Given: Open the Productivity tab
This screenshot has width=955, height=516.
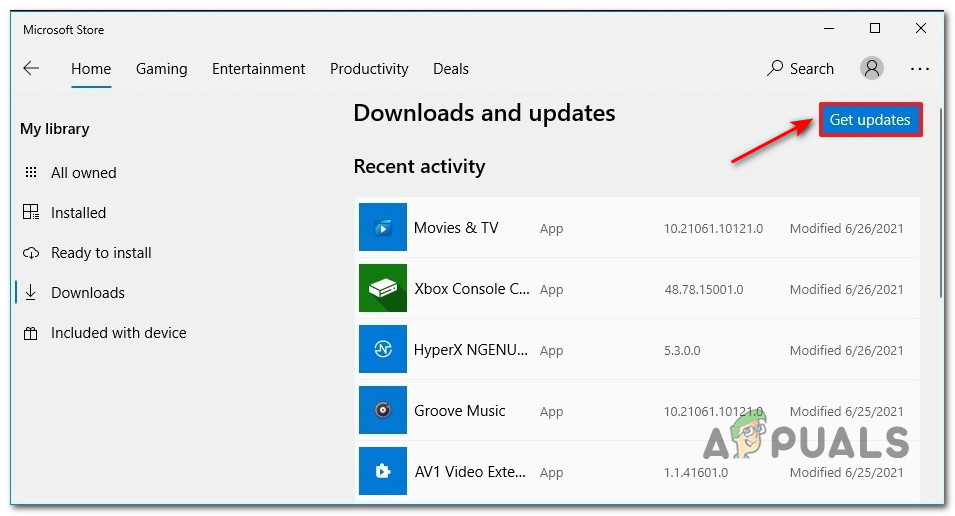Looking at the screenshot, I should tap(369, 69).
